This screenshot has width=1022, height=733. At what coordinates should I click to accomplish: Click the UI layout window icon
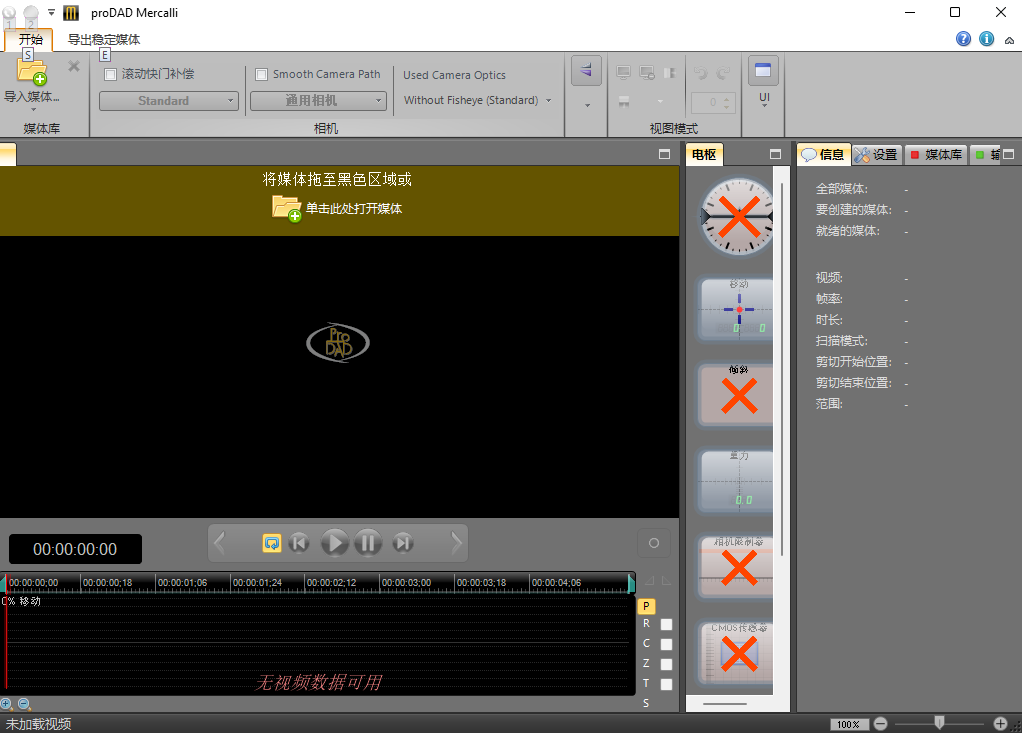763,70
